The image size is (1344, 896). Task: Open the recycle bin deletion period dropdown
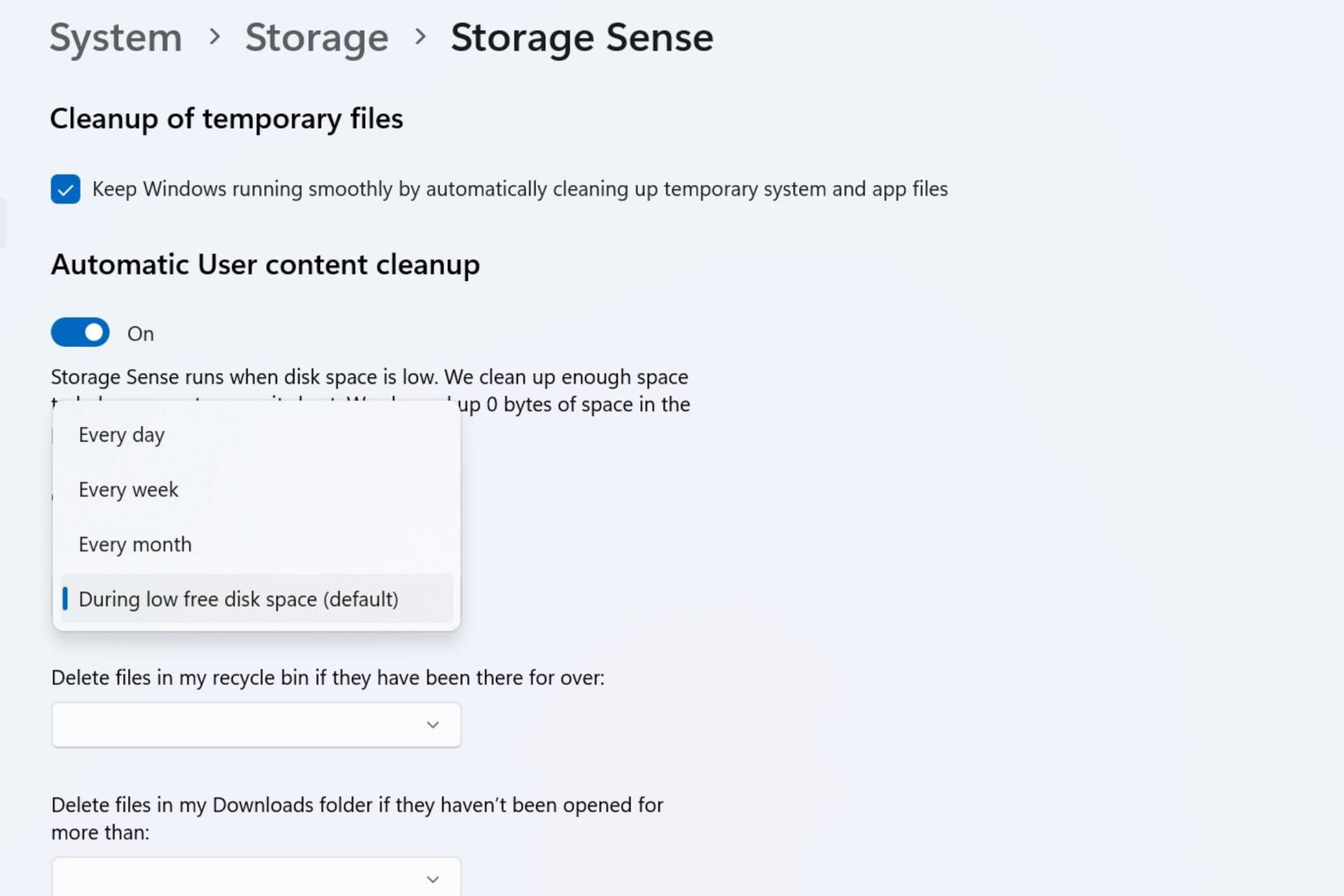(256, 724)
